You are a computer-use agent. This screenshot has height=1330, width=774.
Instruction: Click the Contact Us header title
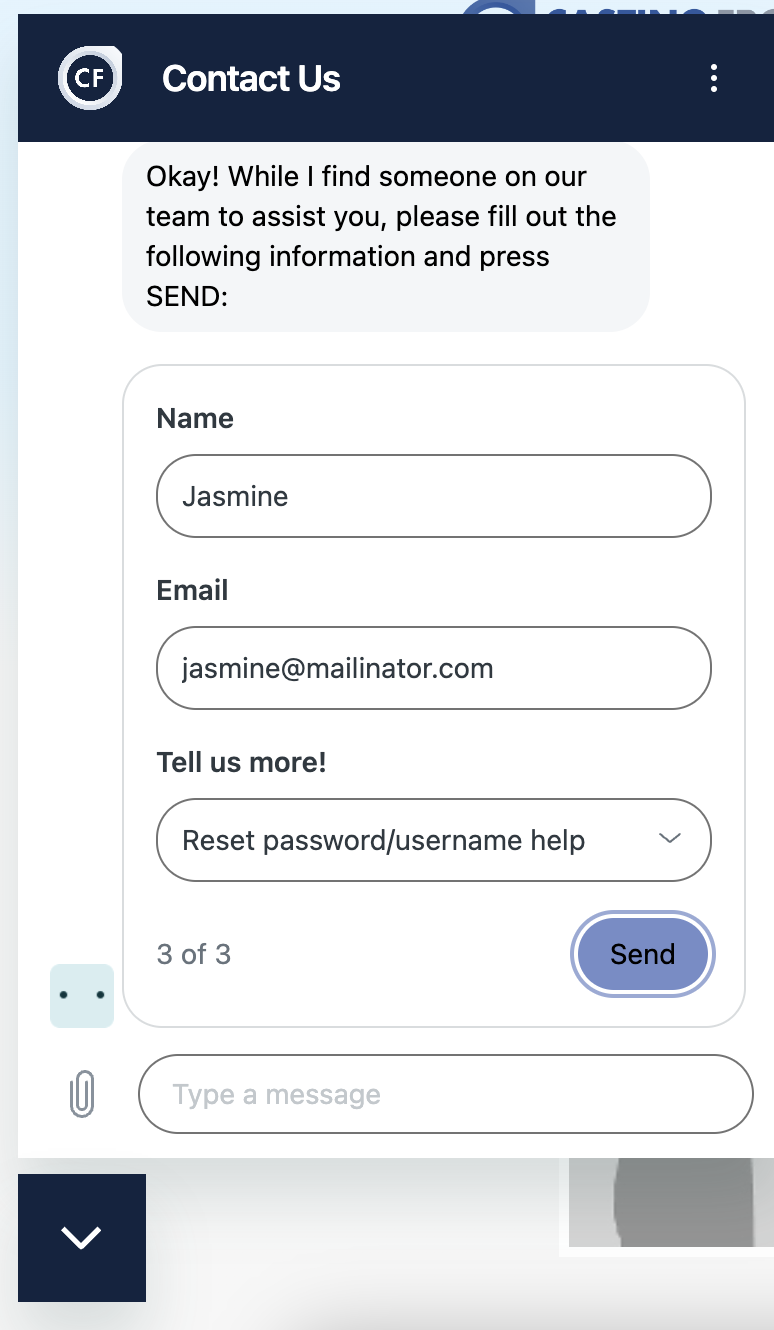pyautogui.click(x=251, y=78)
